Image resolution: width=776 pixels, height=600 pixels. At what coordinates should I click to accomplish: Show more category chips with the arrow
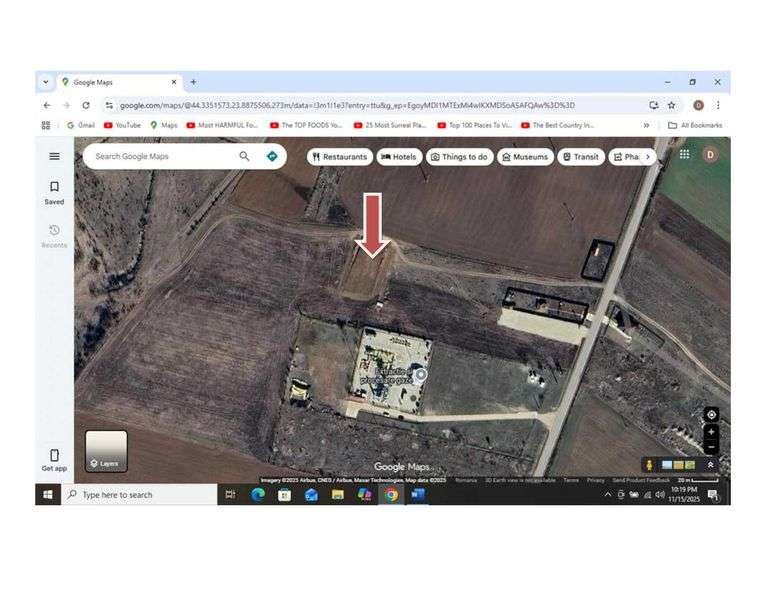(648, 156)
